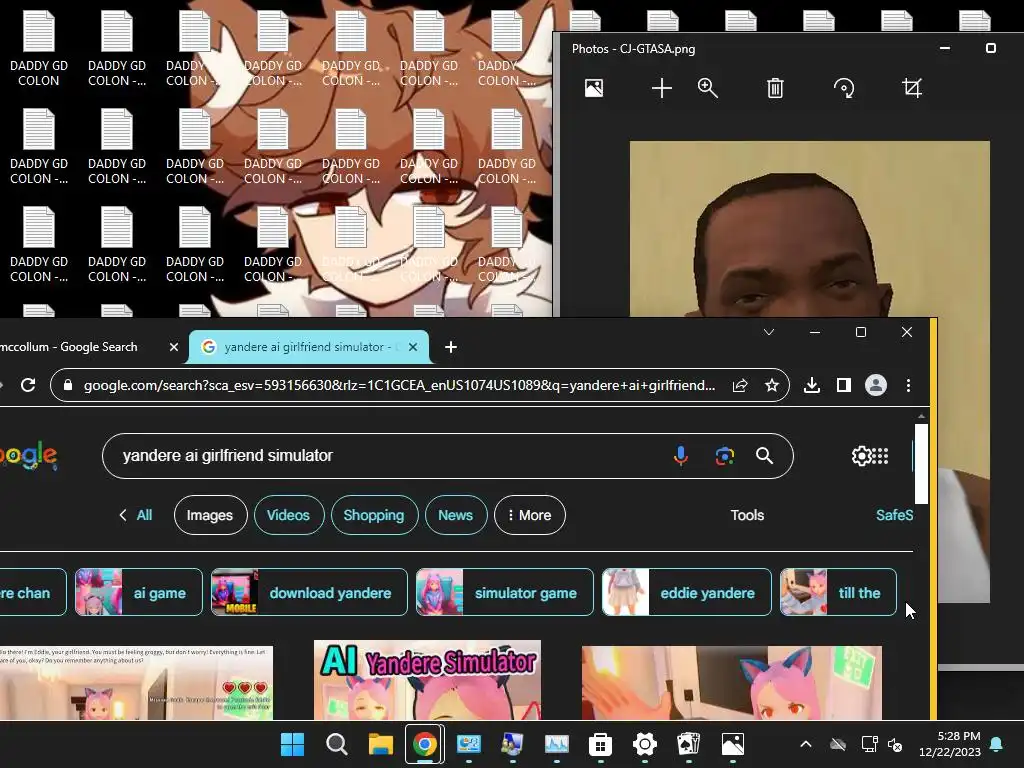1024x768 pixels.
Task: Reload the Chrome page
Action: 28,385
